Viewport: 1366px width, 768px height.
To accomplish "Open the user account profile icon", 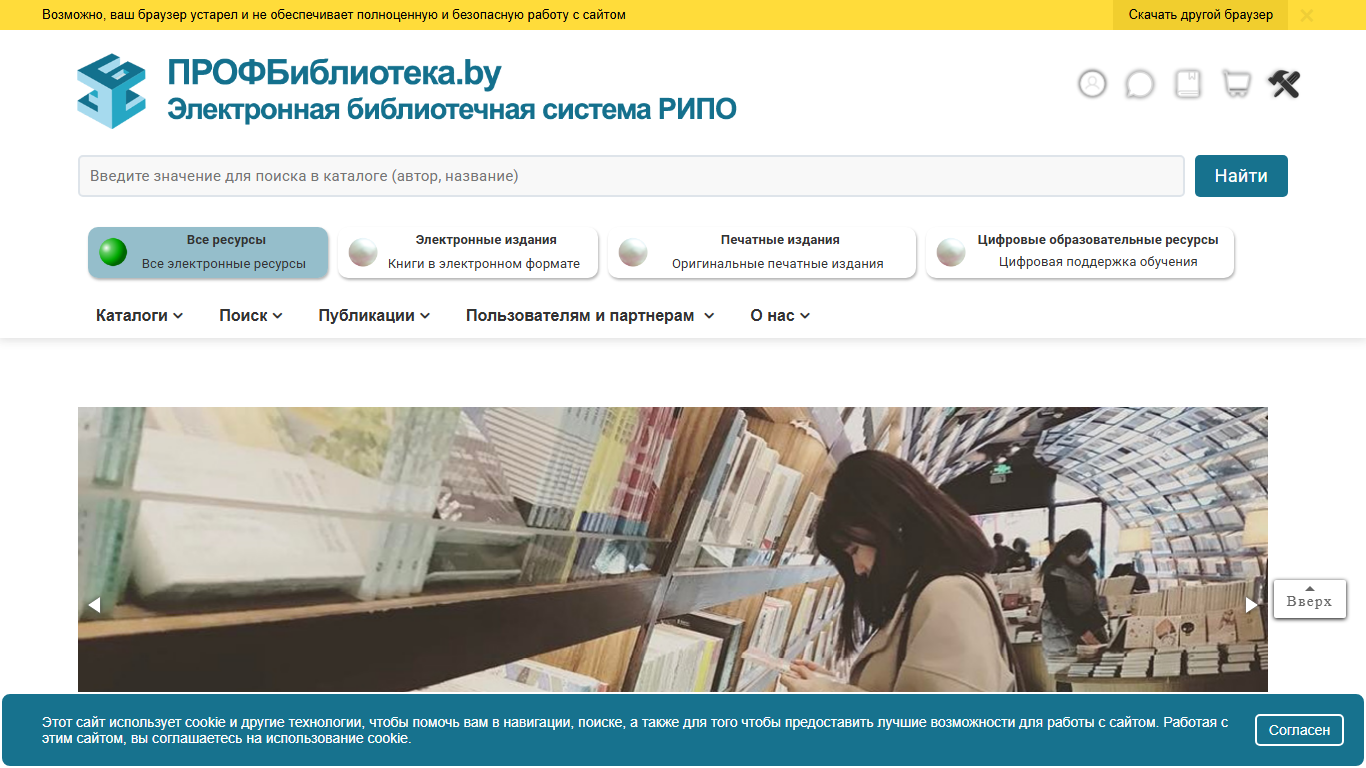I will [x=1092, y=83].
